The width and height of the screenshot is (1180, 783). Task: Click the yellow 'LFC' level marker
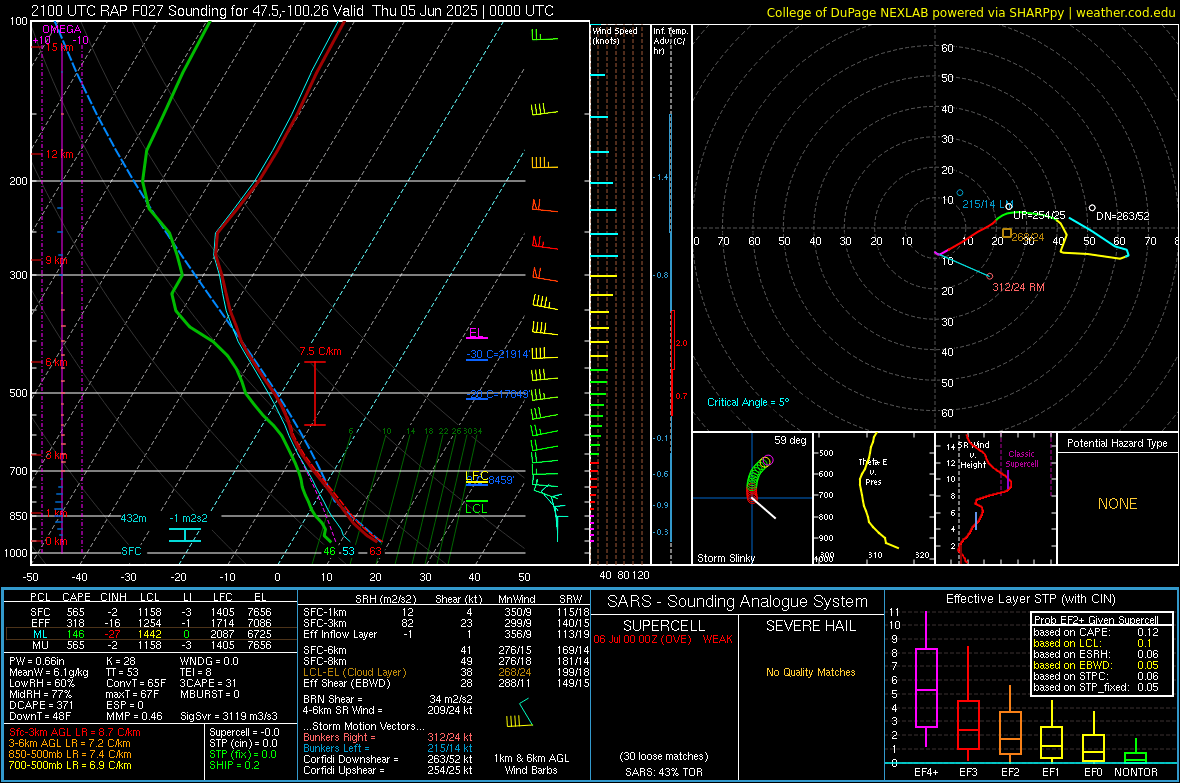click(476, 476)
